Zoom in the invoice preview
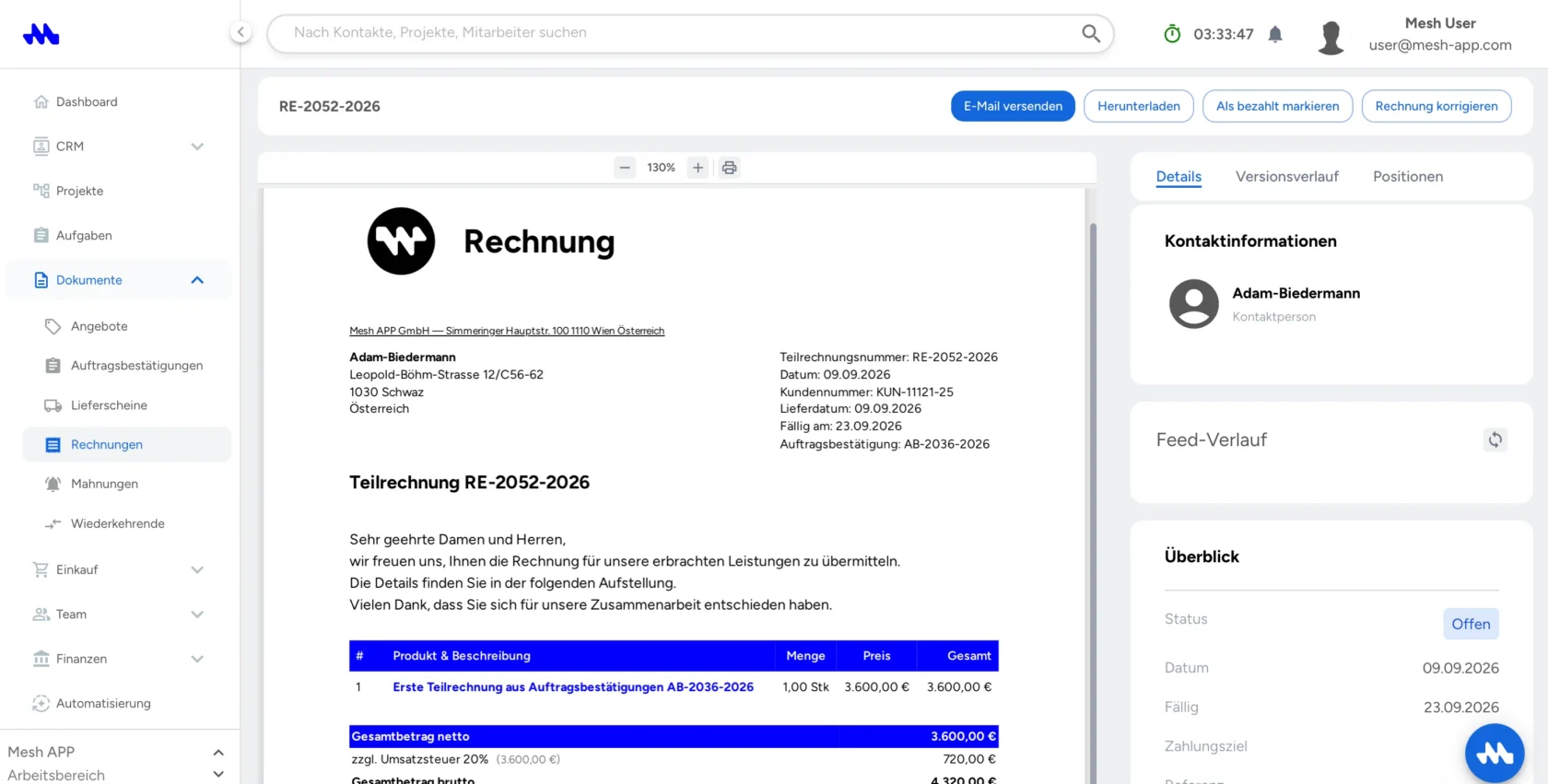The image size is (1548, 784). pos(698,168)
